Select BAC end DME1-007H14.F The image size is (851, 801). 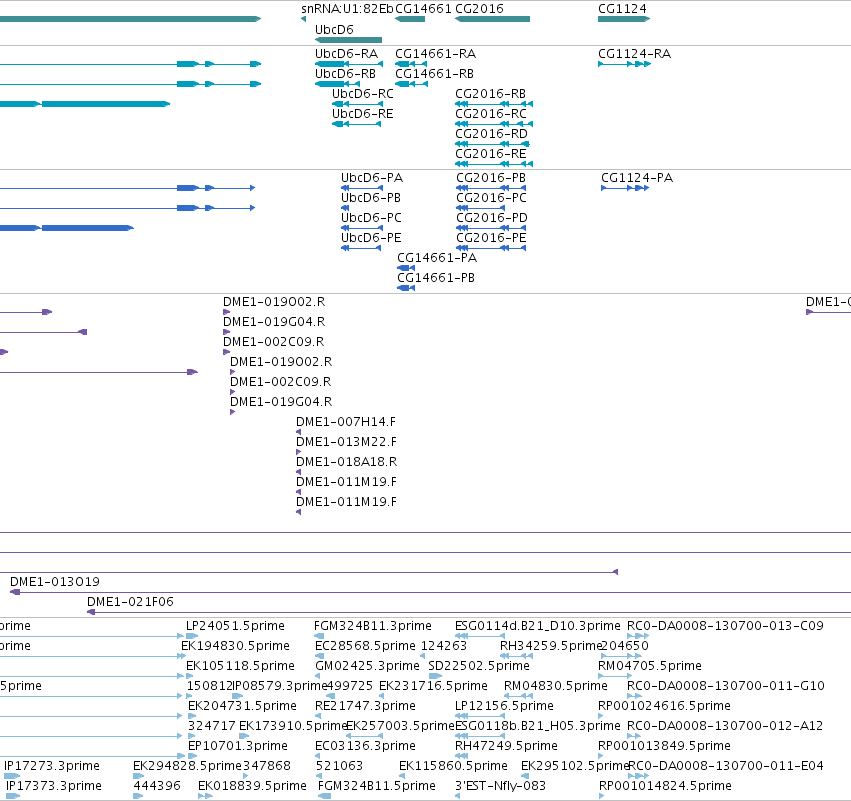pyautogui.click(x=298, y=433)
